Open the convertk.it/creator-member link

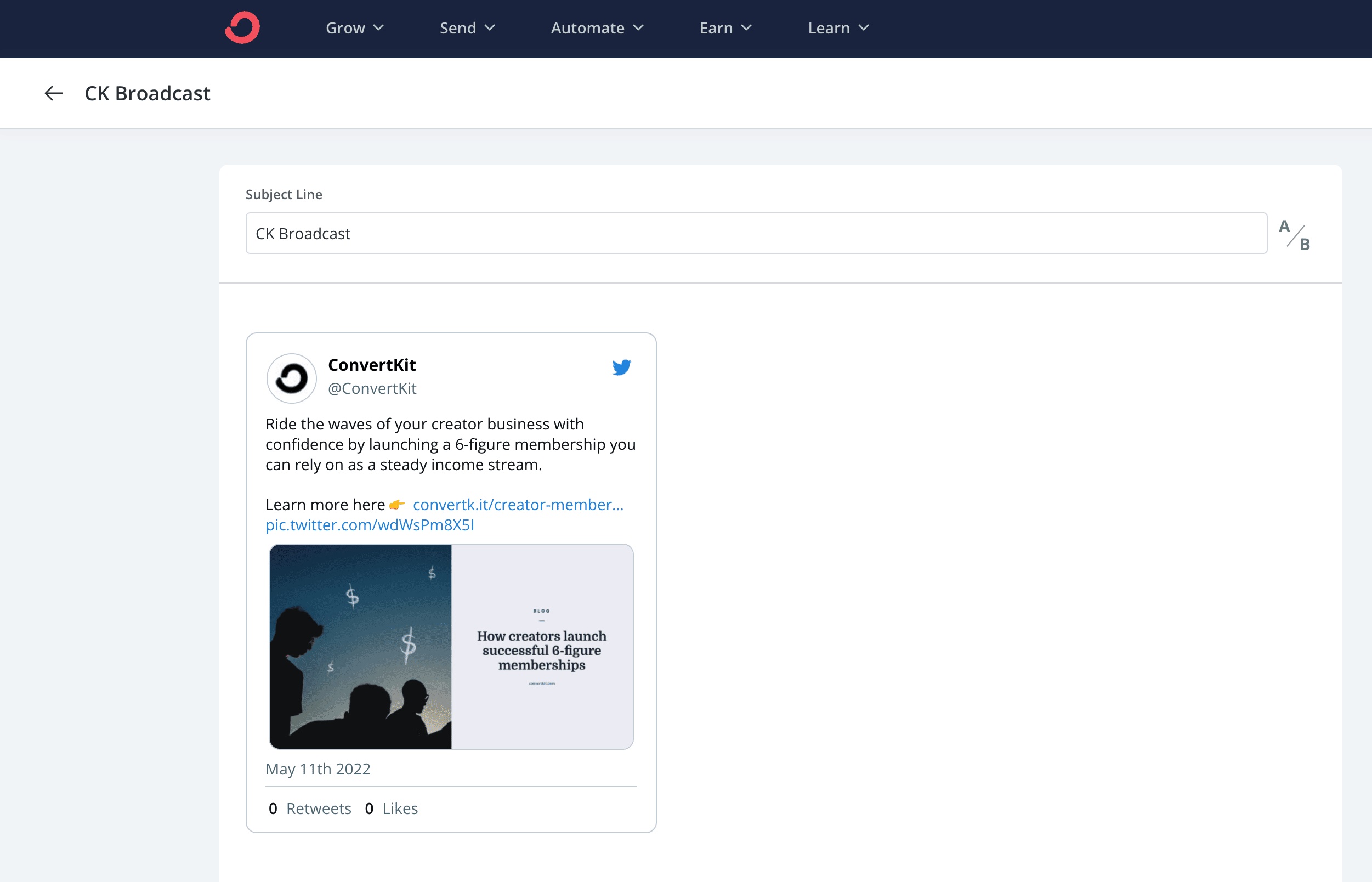[x=518, y=505]
